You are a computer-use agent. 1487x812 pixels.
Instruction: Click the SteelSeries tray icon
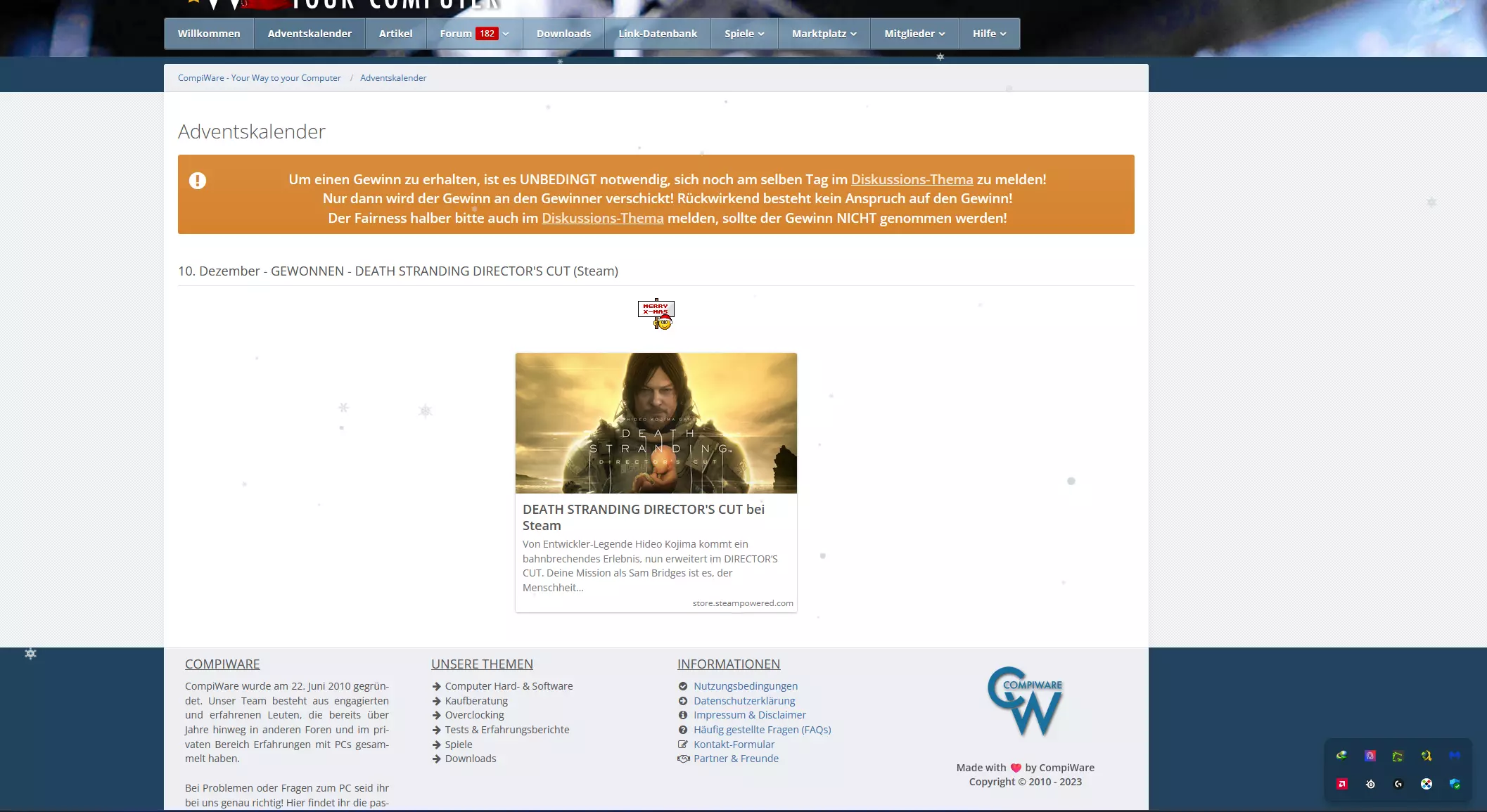tap(1370, 784)
